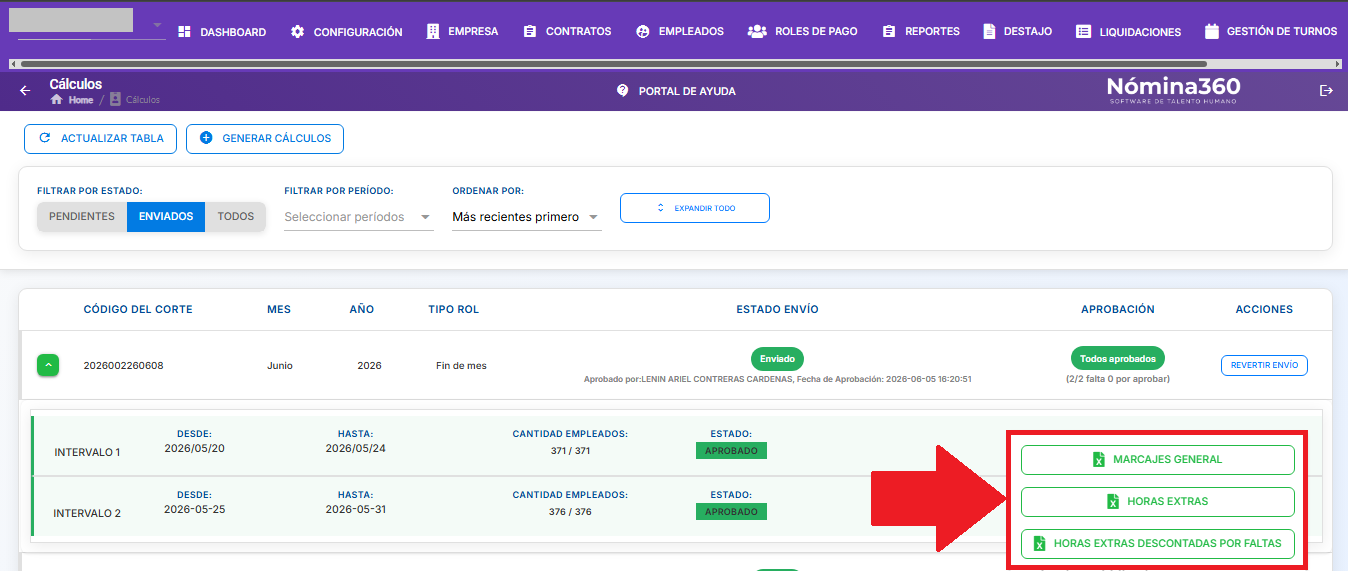Click the Estado Envío column header
1348x571 pixels.
(x=777, y=309)
